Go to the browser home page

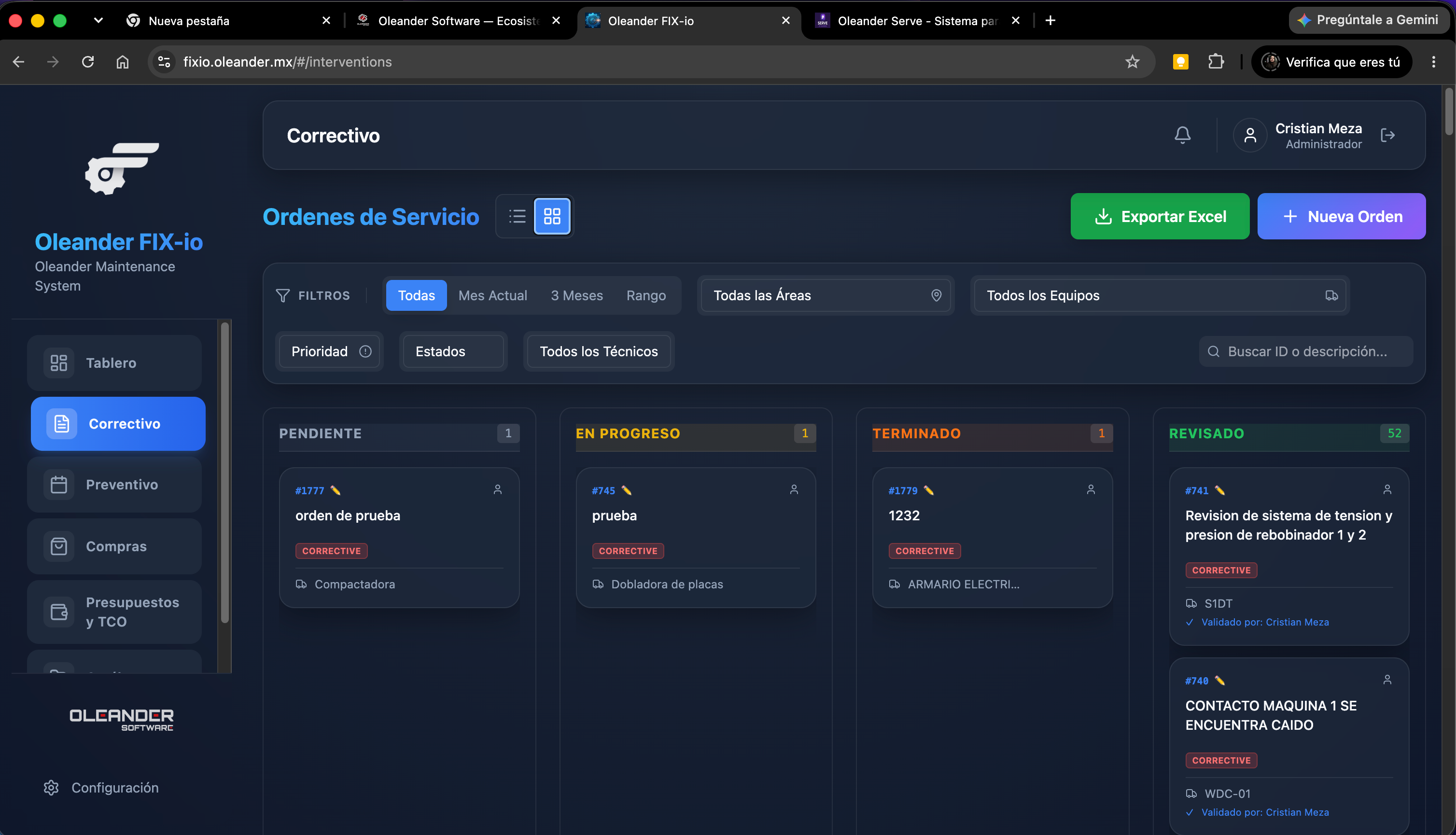pyautogui.click(x=122, y=62)
